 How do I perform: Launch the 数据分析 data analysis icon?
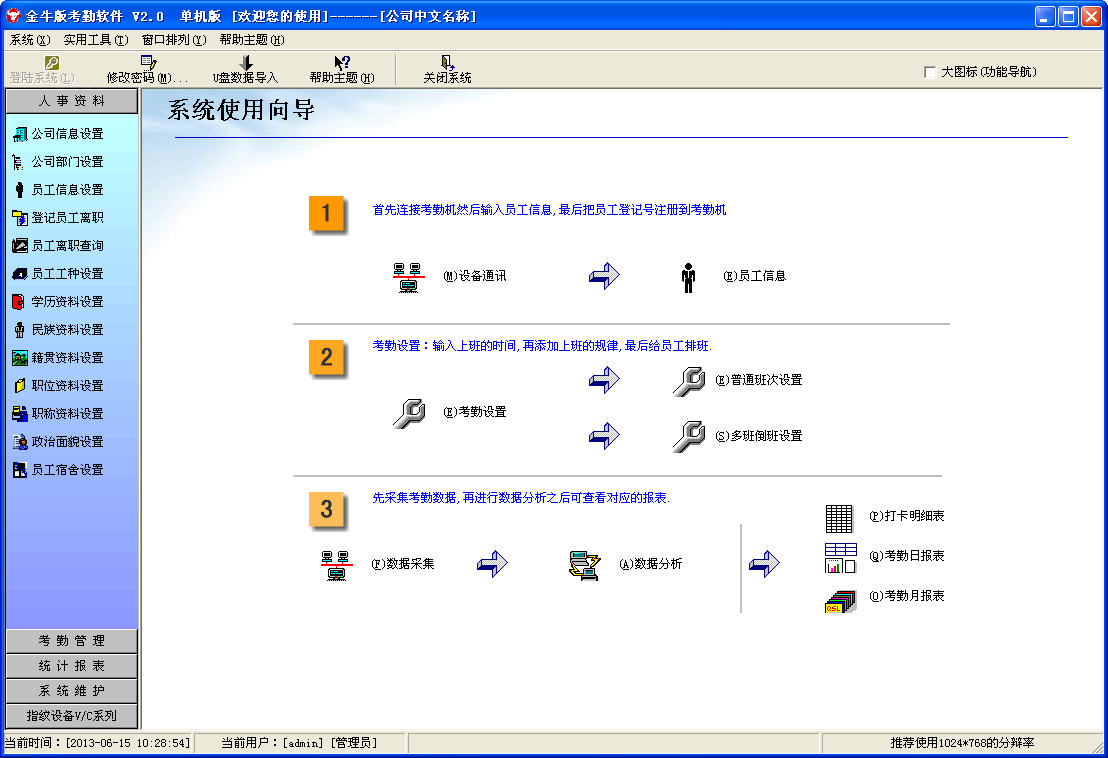584,565
